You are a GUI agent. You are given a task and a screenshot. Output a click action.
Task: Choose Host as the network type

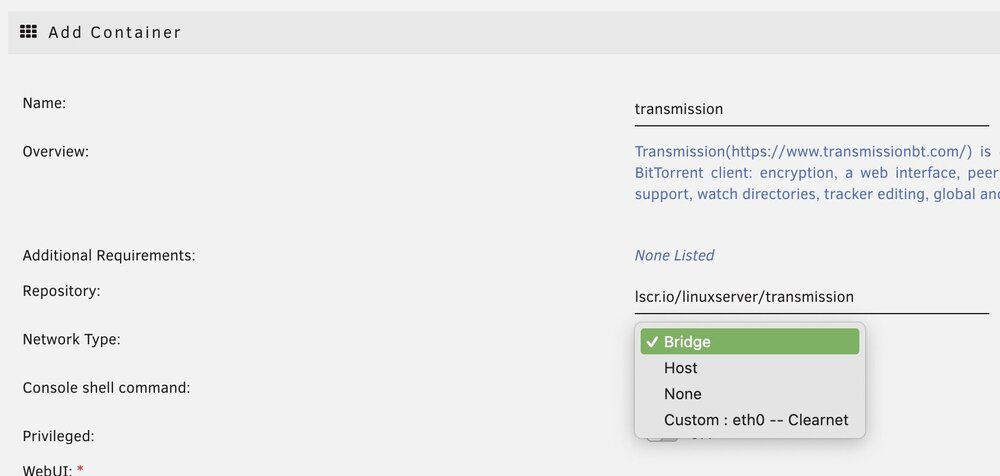pyautogui.click(x=749, y=368)
